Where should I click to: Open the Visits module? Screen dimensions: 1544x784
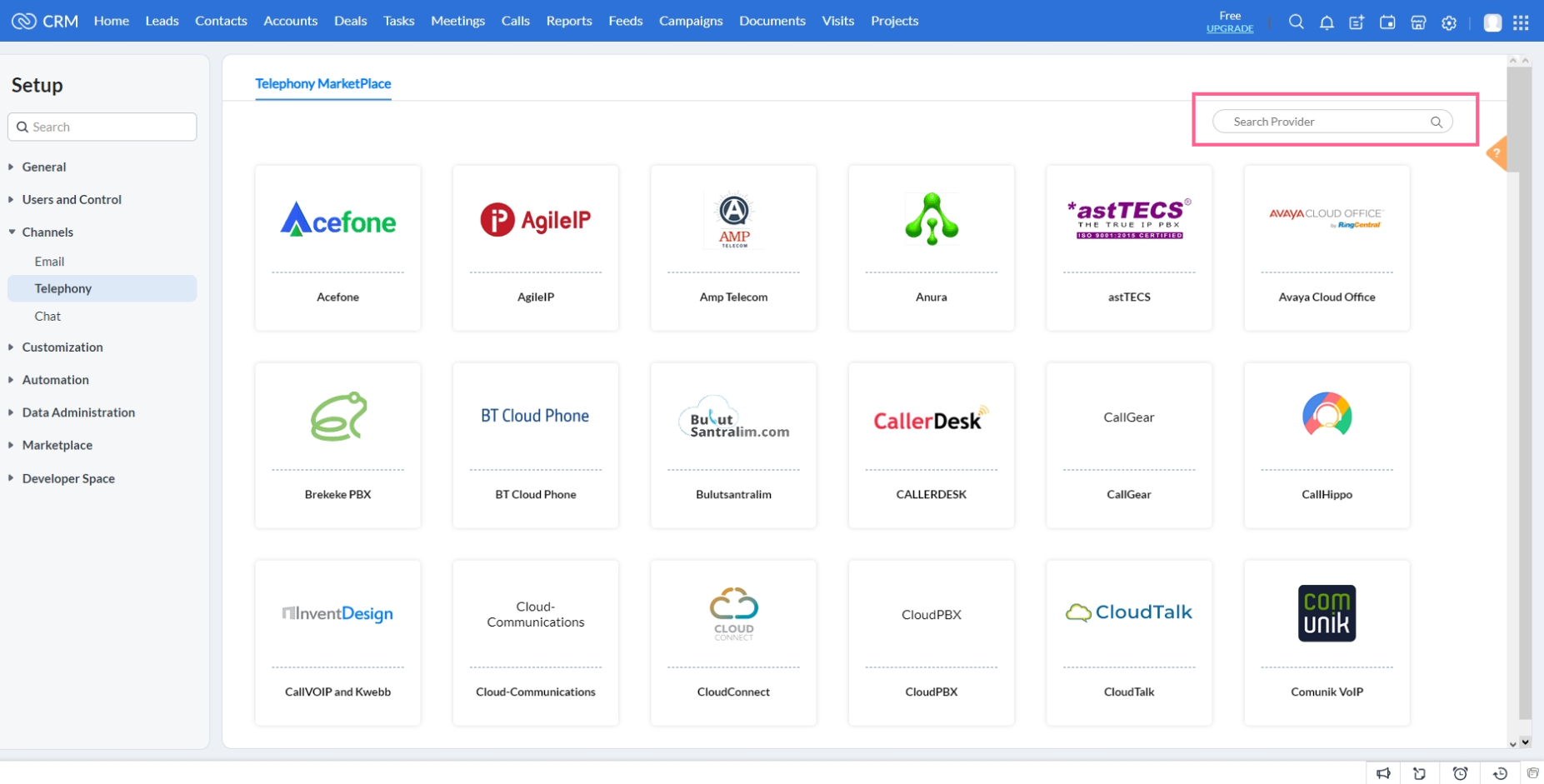[838, 21]
